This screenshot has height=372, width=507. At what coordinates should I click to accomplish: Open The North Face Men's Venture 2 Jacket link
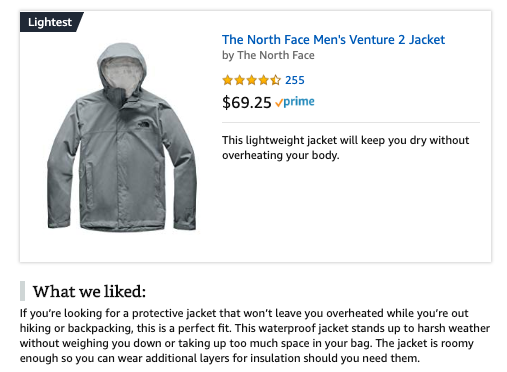click(333, 40)
